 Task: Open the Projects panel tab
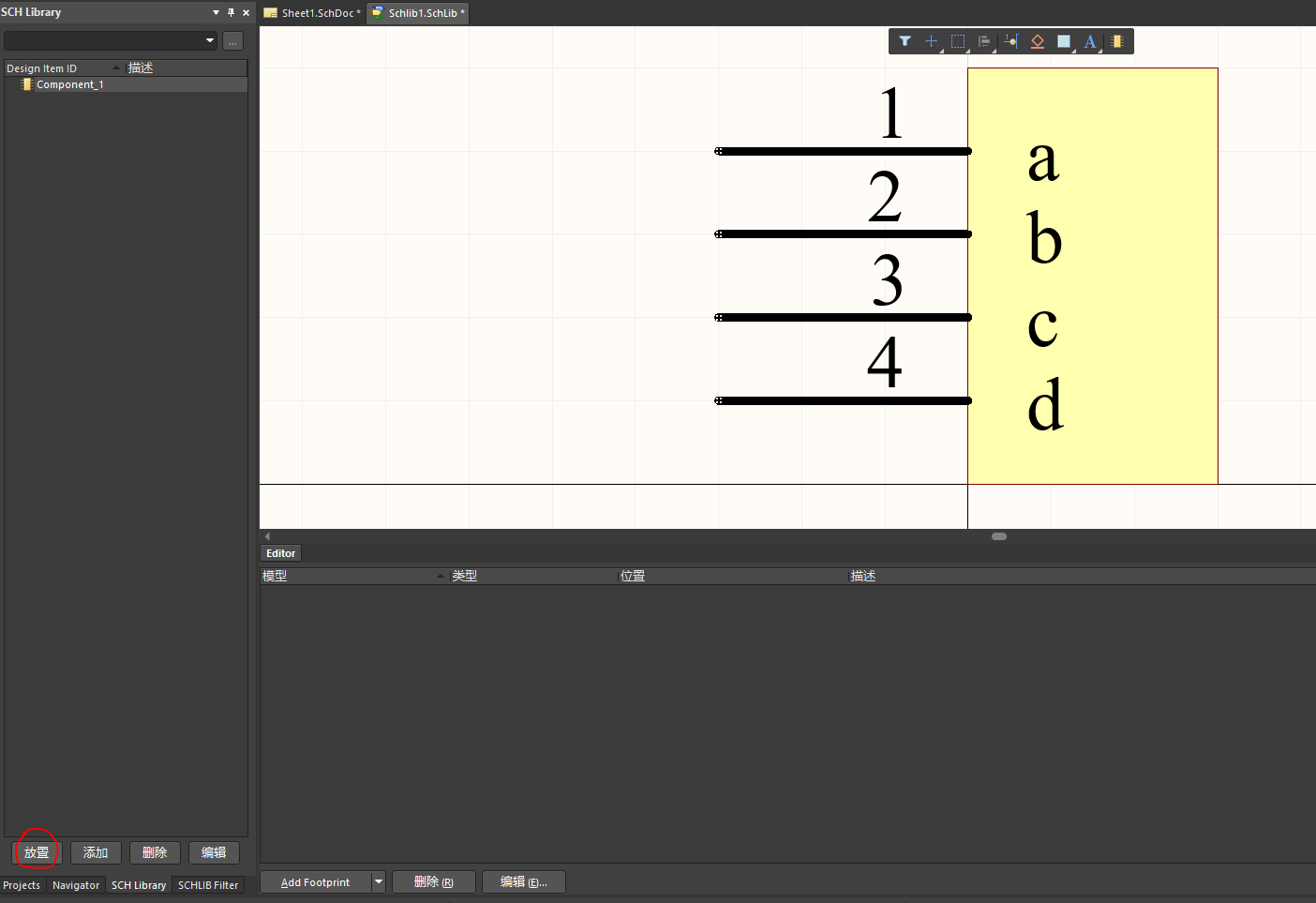(22, 885)
